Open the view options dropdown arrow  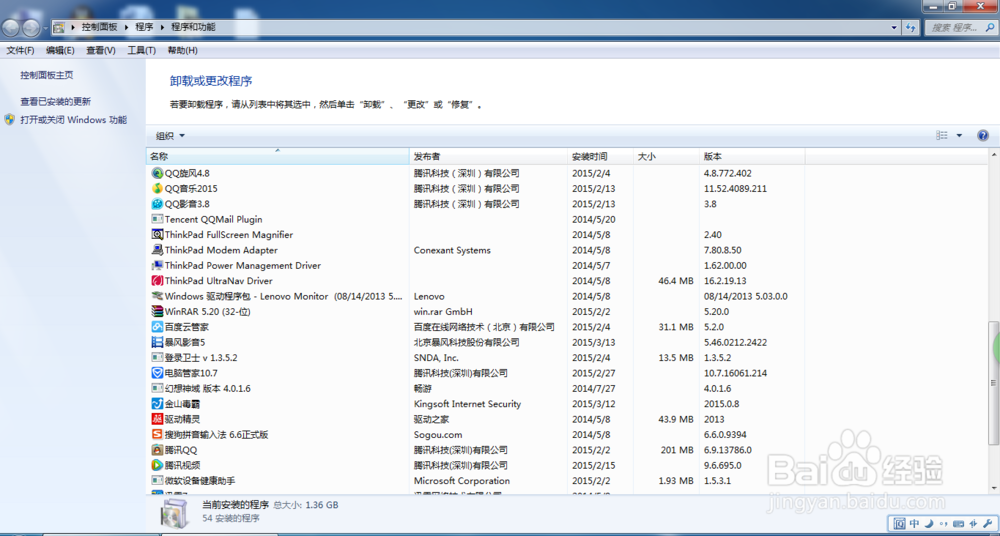[959, 135]
